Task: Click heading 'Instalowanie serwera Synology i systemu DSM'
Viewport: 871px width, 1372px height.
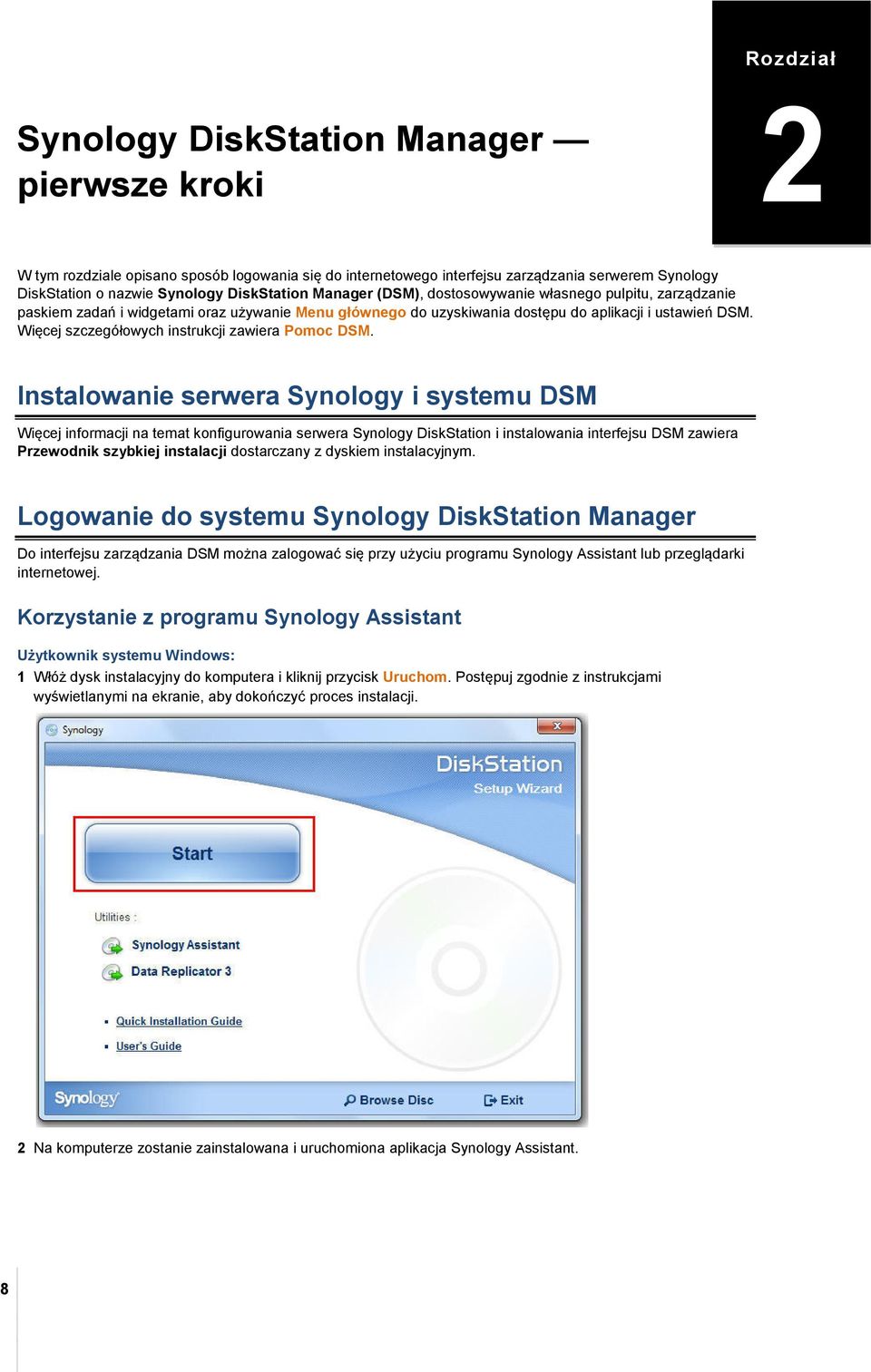Action: click(x=307, y=395)
